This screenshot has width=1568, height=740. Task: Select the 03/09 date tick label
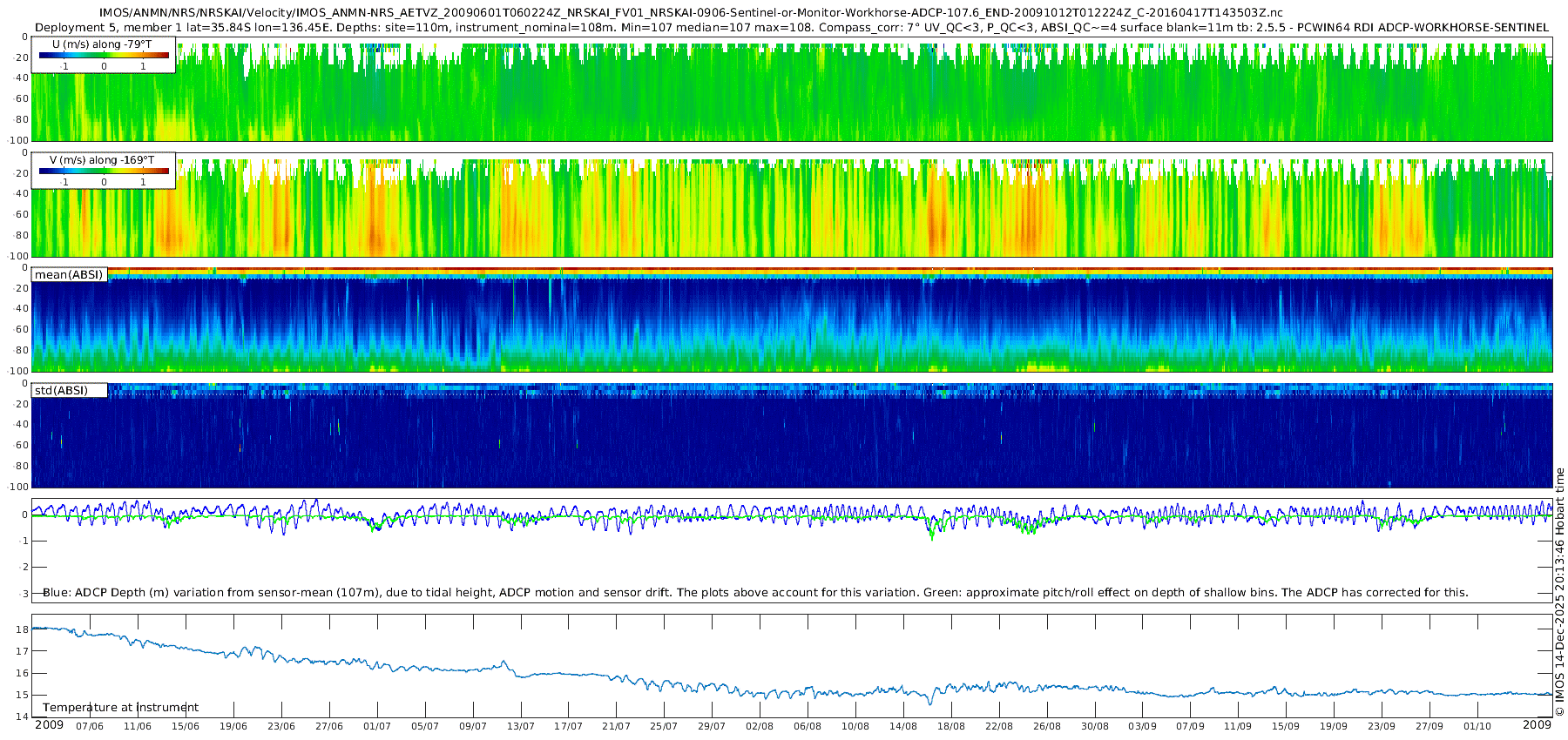tap(1142, 726)
